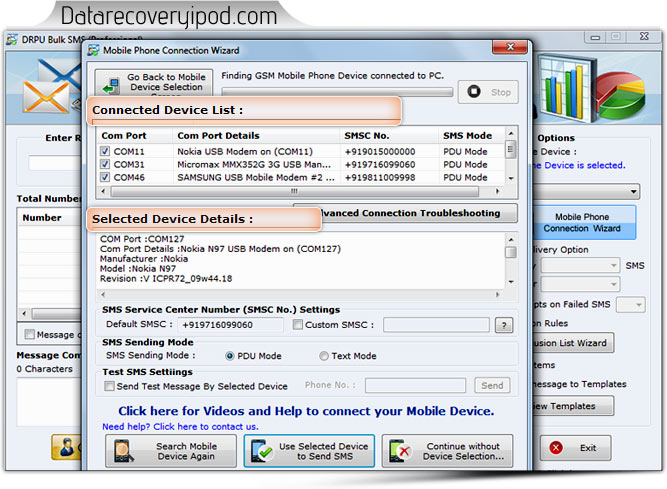Click the Go Back to Mobile Device Selection button
667x489 pixels.
click(154, 82)
